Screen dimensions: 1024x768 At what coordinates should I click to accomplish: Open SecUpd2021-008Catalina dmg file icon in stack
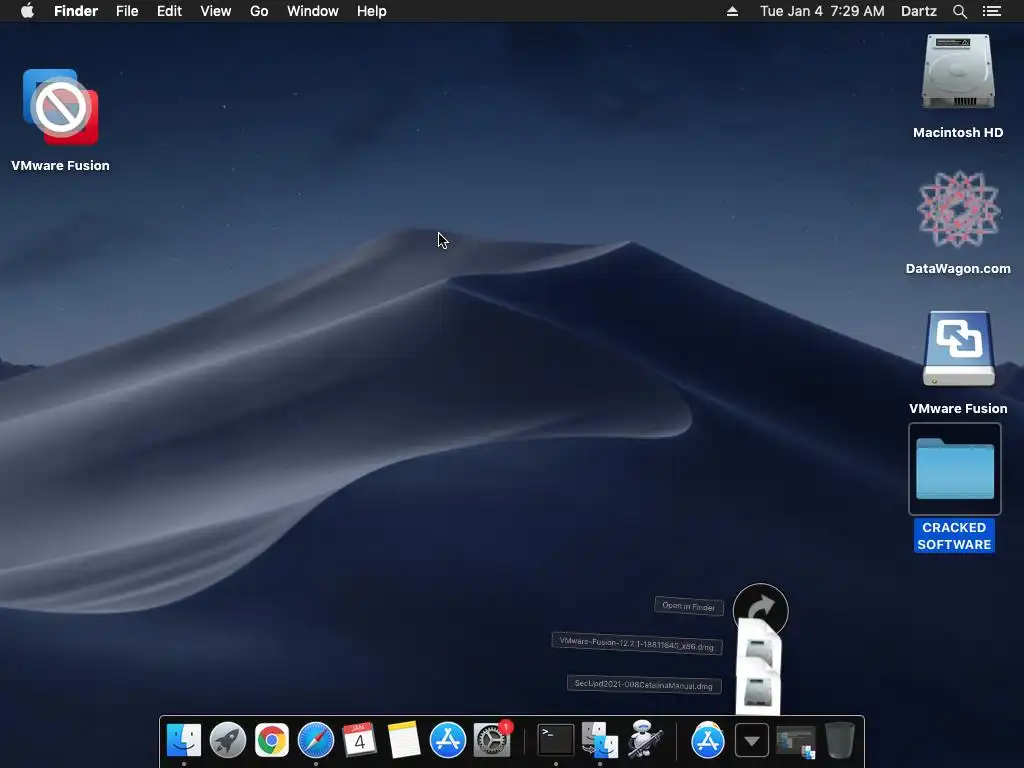pos(758,689)
